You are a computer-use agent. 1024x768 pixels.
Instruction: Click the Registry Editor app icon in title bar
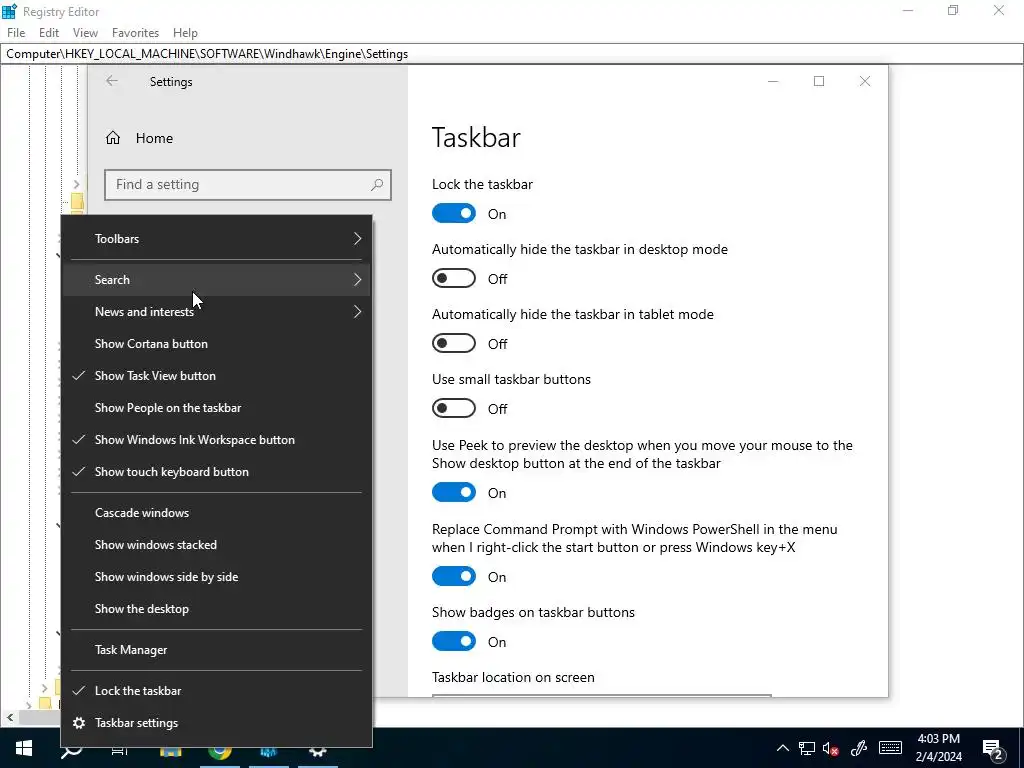point(9,11)
